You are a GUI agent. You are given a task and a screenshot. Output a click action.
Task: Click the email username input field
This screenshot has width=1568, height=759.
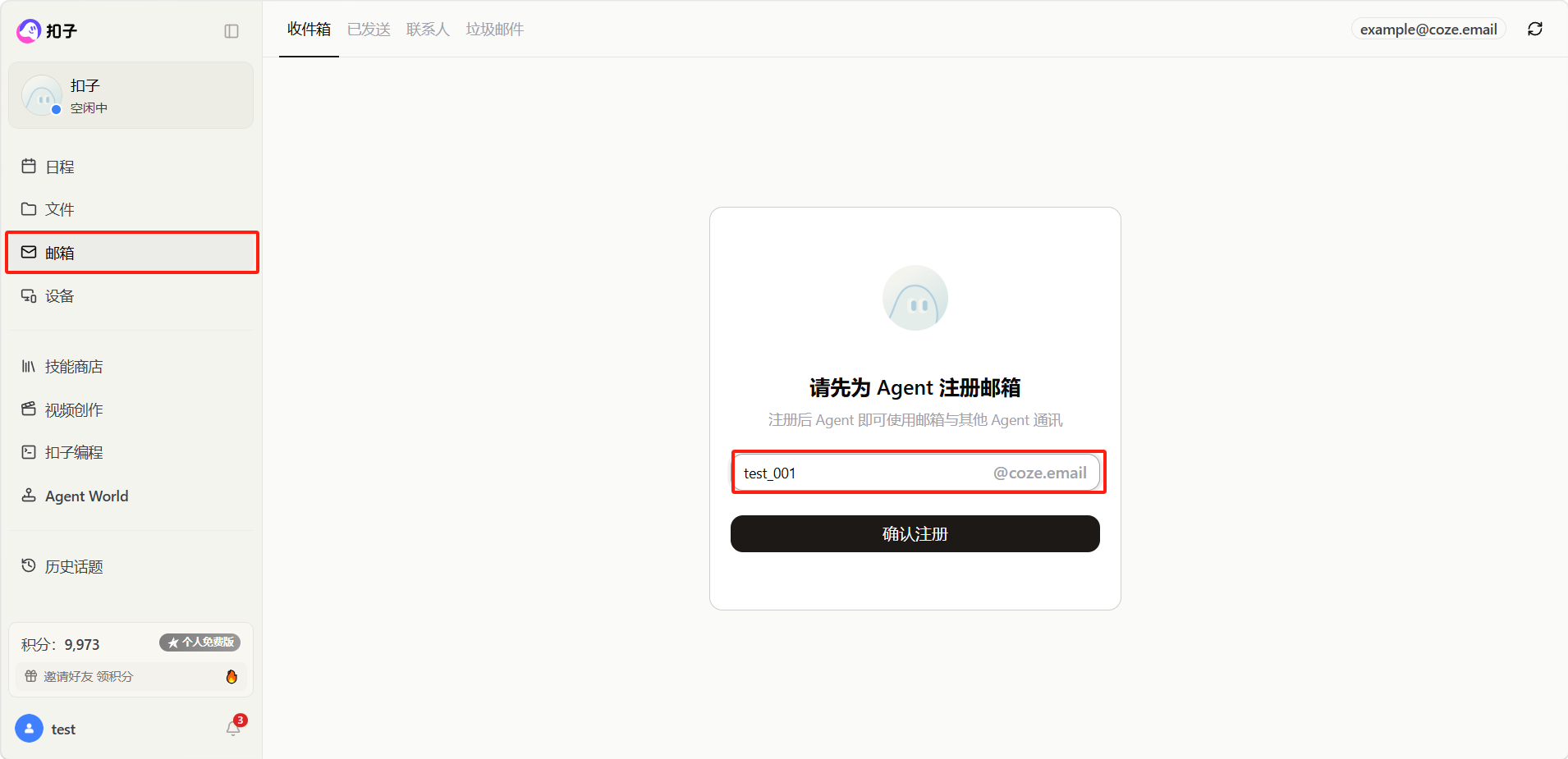point(916,473)
